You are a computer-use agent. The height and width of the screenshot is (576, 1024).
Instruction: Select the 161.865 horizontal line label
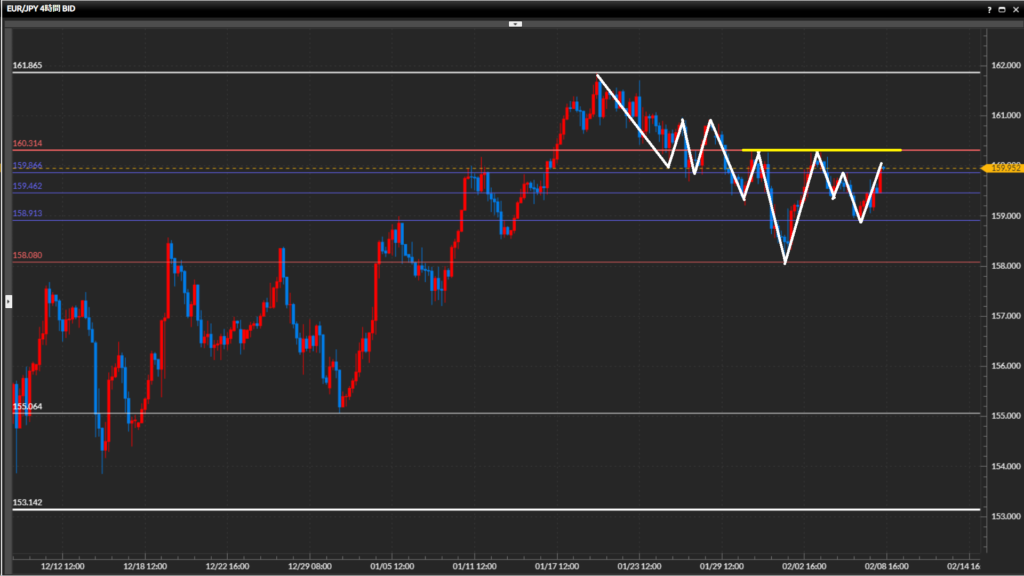pyautogui.click(x=27, y=66)
